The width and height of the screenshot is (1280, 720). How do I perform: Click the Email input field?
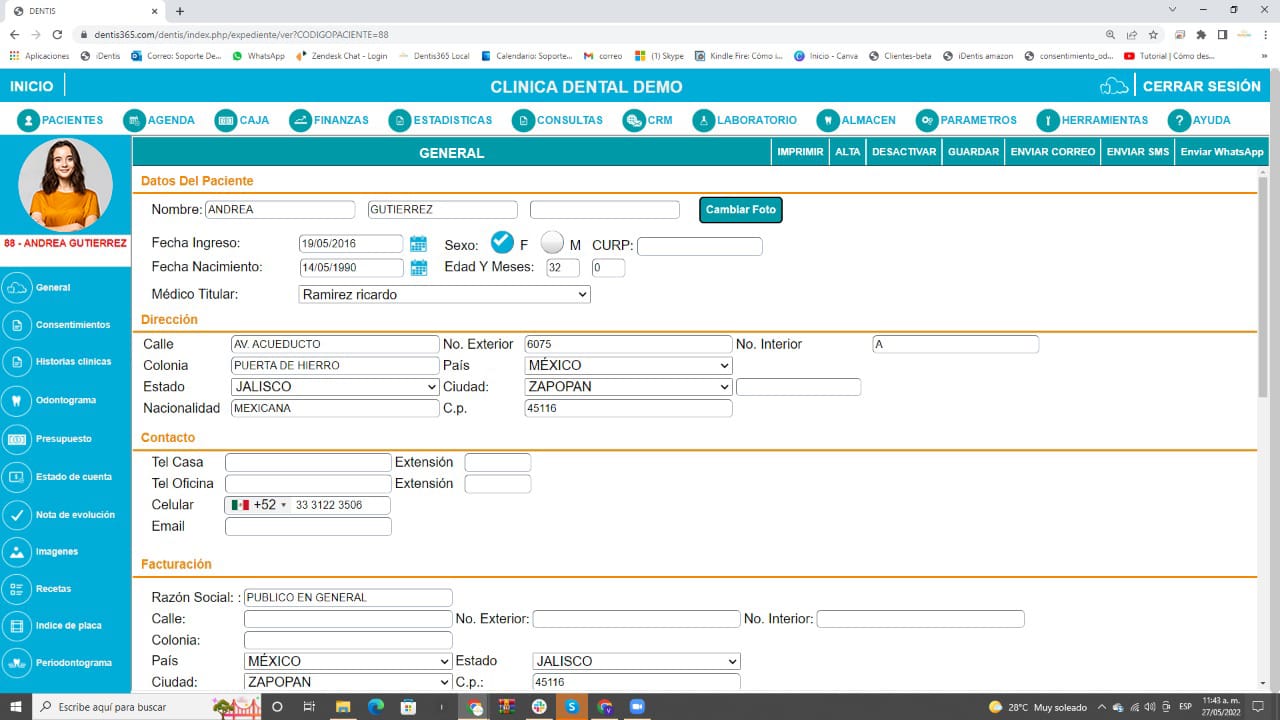308,527
